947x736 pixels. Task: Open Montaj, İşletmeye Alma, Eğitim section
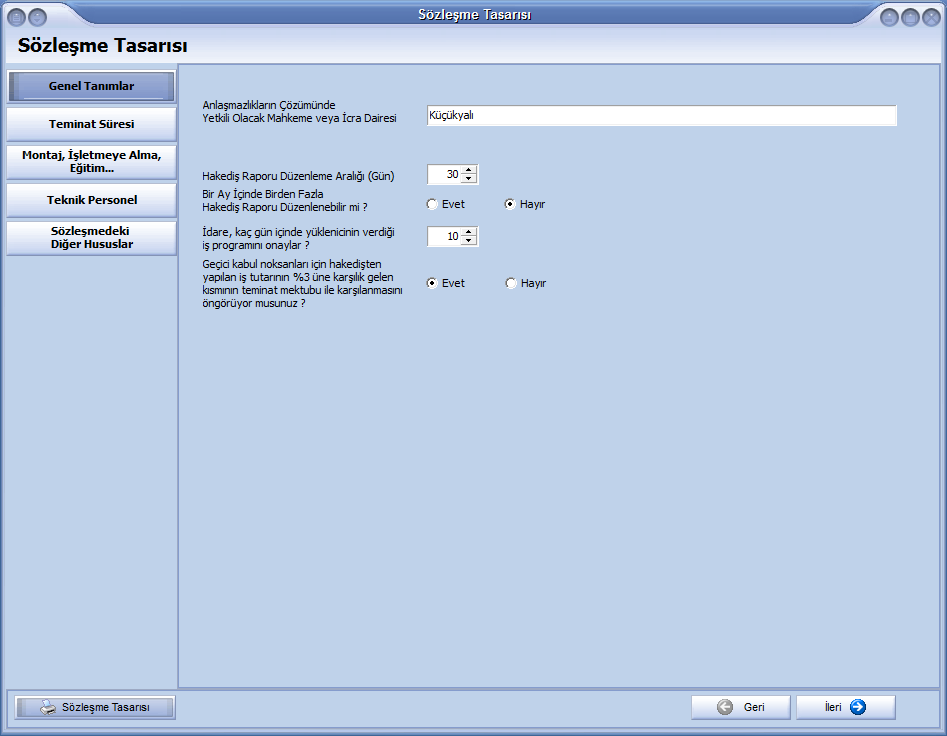[x=91, y=161]
